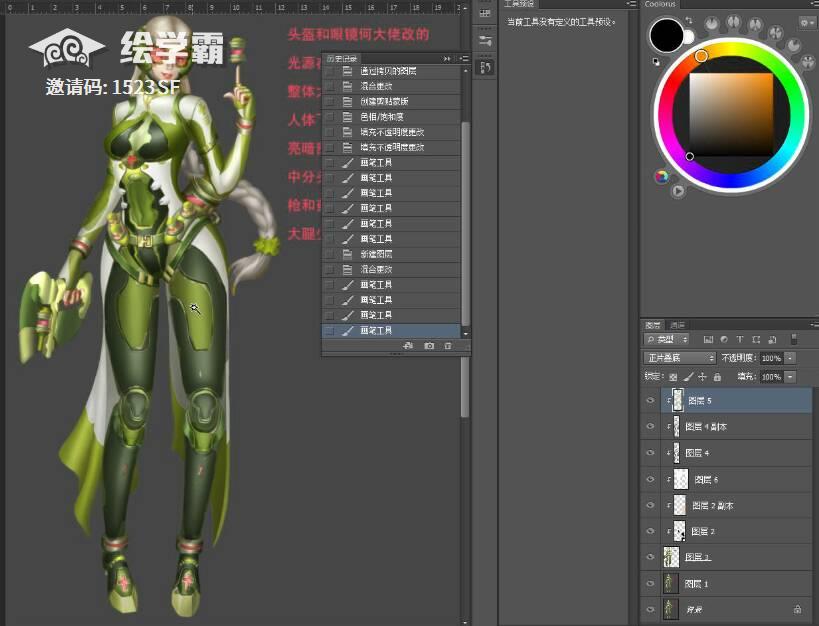Click the 不透明度 100% input field
819x626 pixels.
771,358
